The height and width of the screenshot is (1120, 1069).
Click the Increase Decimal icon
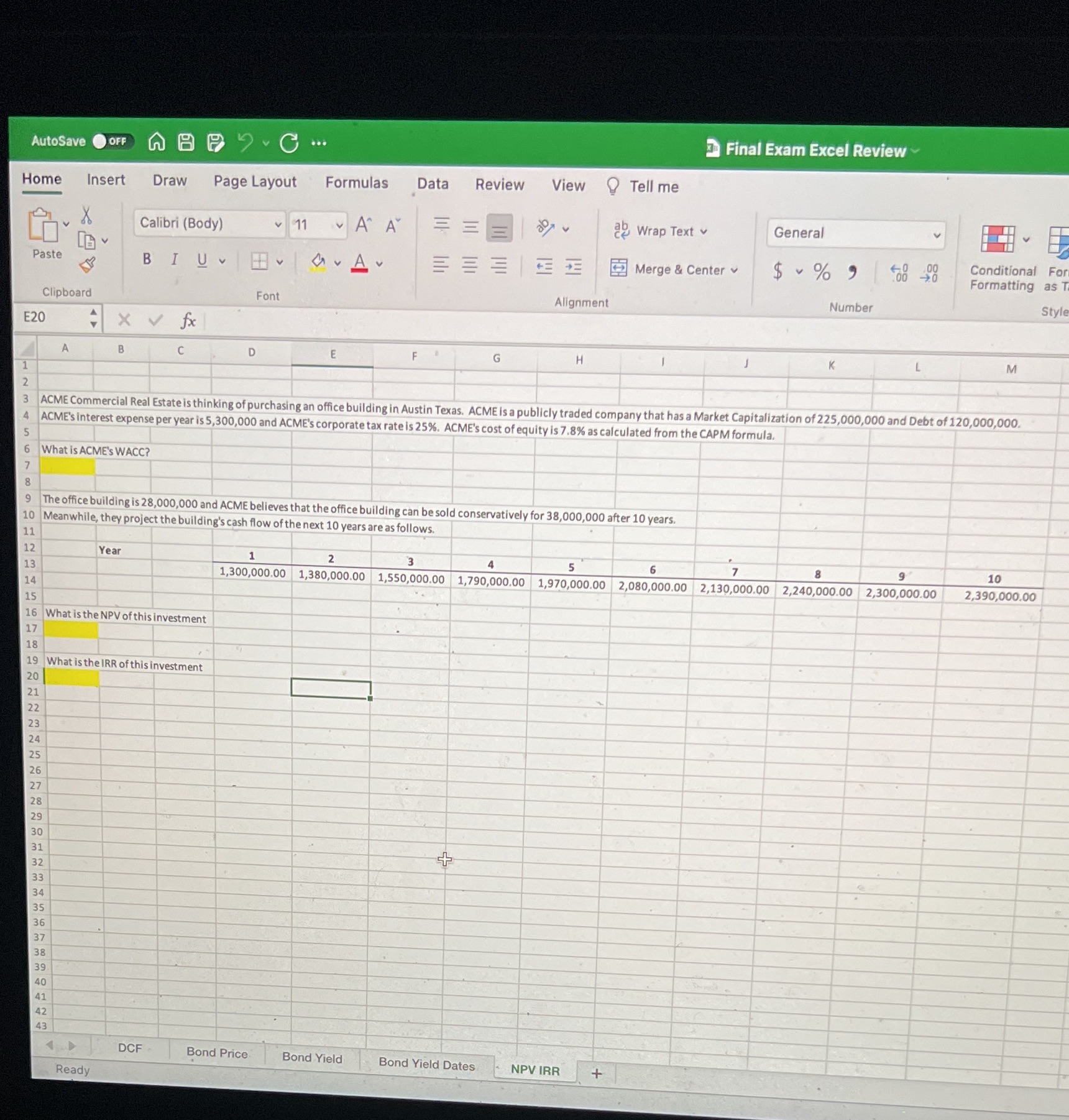899,273
